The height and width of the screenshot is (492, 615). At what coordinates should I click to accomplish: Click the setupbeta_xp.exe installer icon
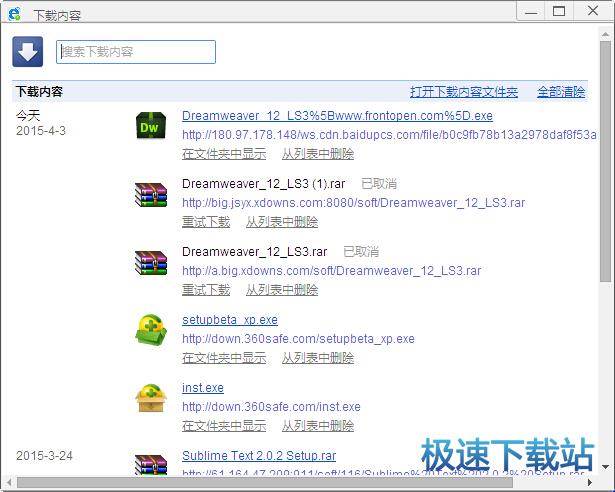[x=151, y=330]
